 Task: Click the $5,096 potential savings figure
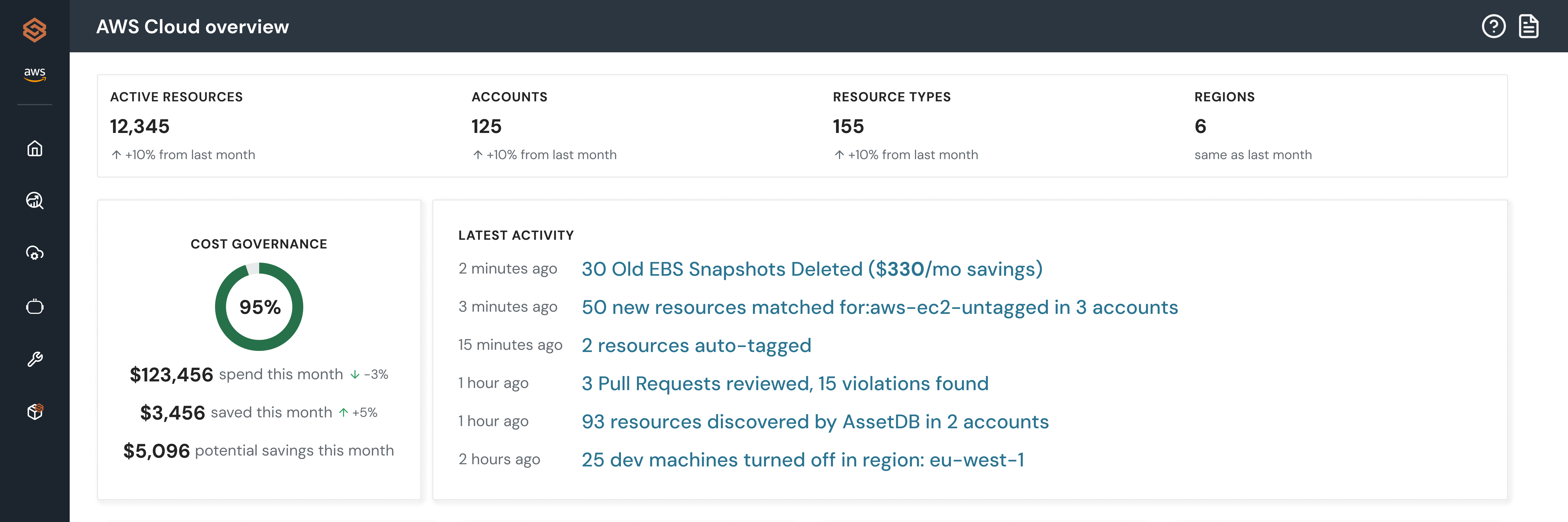(x=157, y=451)
